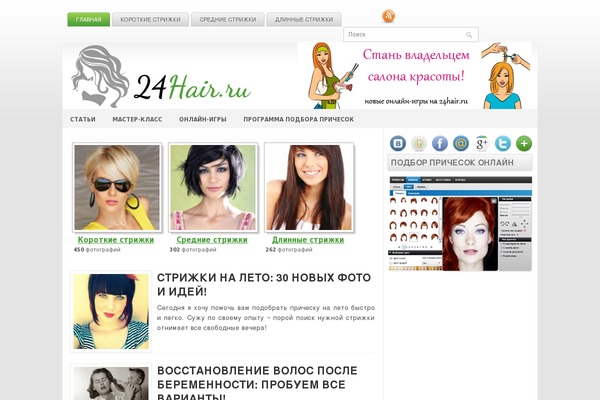600x400 pixels.
Task: Open medium haircuts dark bob thumbnail
Action: pos(213,187)
